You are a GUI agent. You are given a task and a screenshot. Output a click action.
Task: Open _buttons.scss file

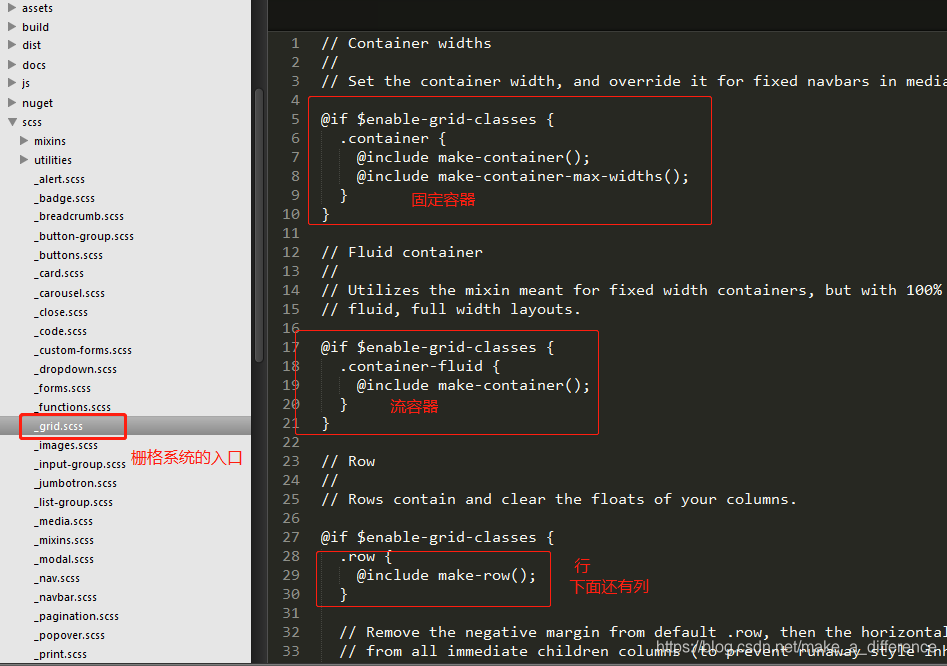pyautogui.click(x=68, y=255)
